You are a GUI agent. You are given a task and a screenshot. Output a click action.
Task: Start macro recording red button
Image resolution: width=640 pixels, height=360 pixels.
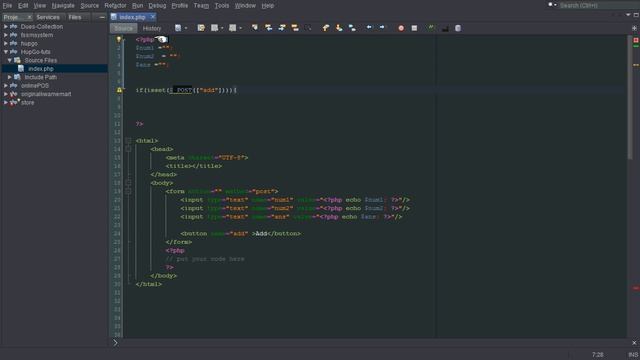(x=401, y=28)
